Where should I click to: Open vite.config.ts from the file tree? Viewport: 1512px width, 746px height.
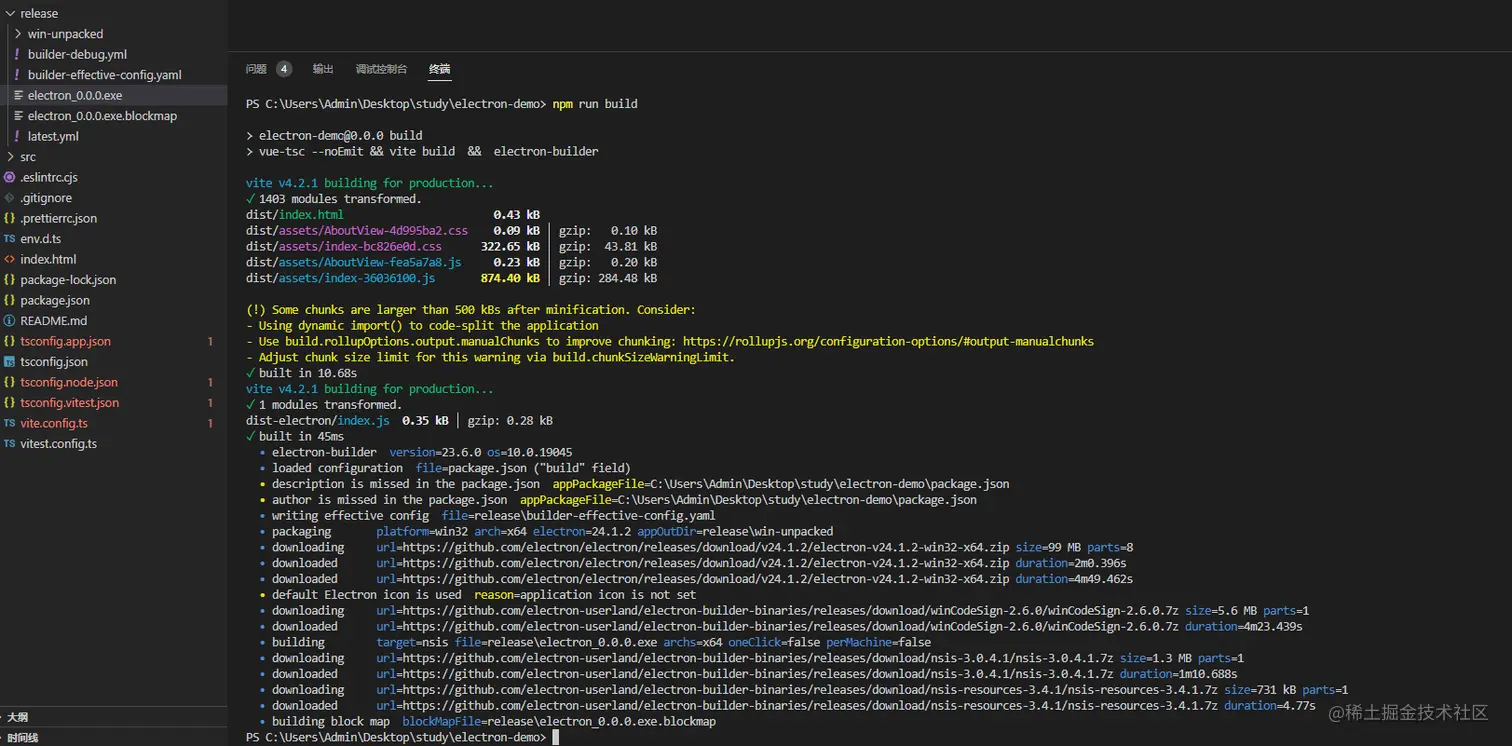tap(54, 423)
